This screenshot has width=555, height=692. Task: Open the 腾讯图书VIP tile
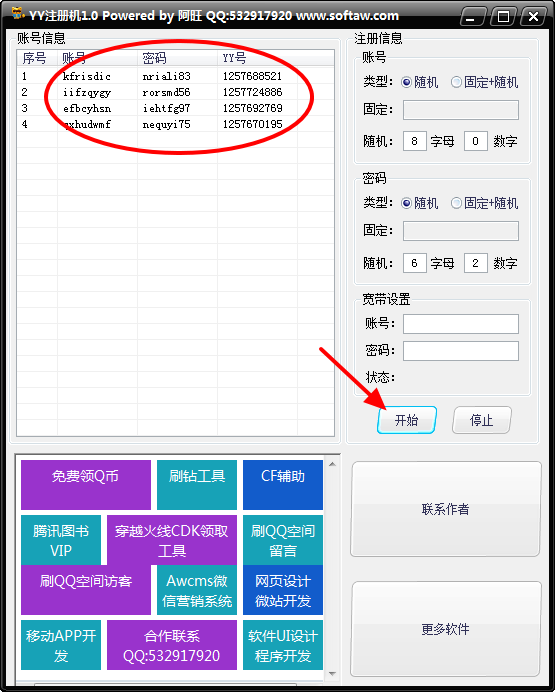pyautogui.click(x=61, y=540)
